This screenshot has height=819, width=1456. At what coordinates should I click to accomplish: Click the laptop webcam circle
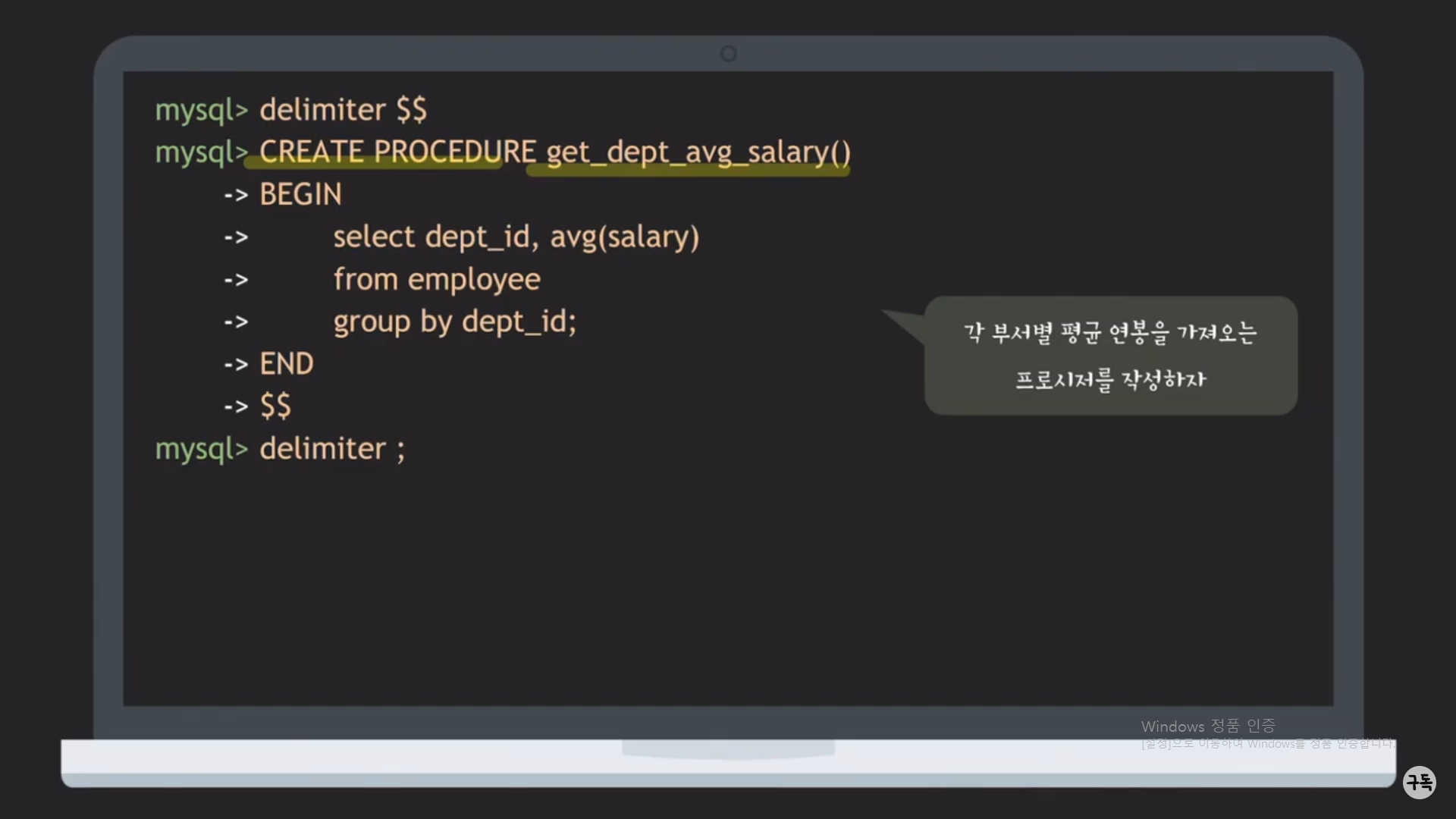point(728,54)
